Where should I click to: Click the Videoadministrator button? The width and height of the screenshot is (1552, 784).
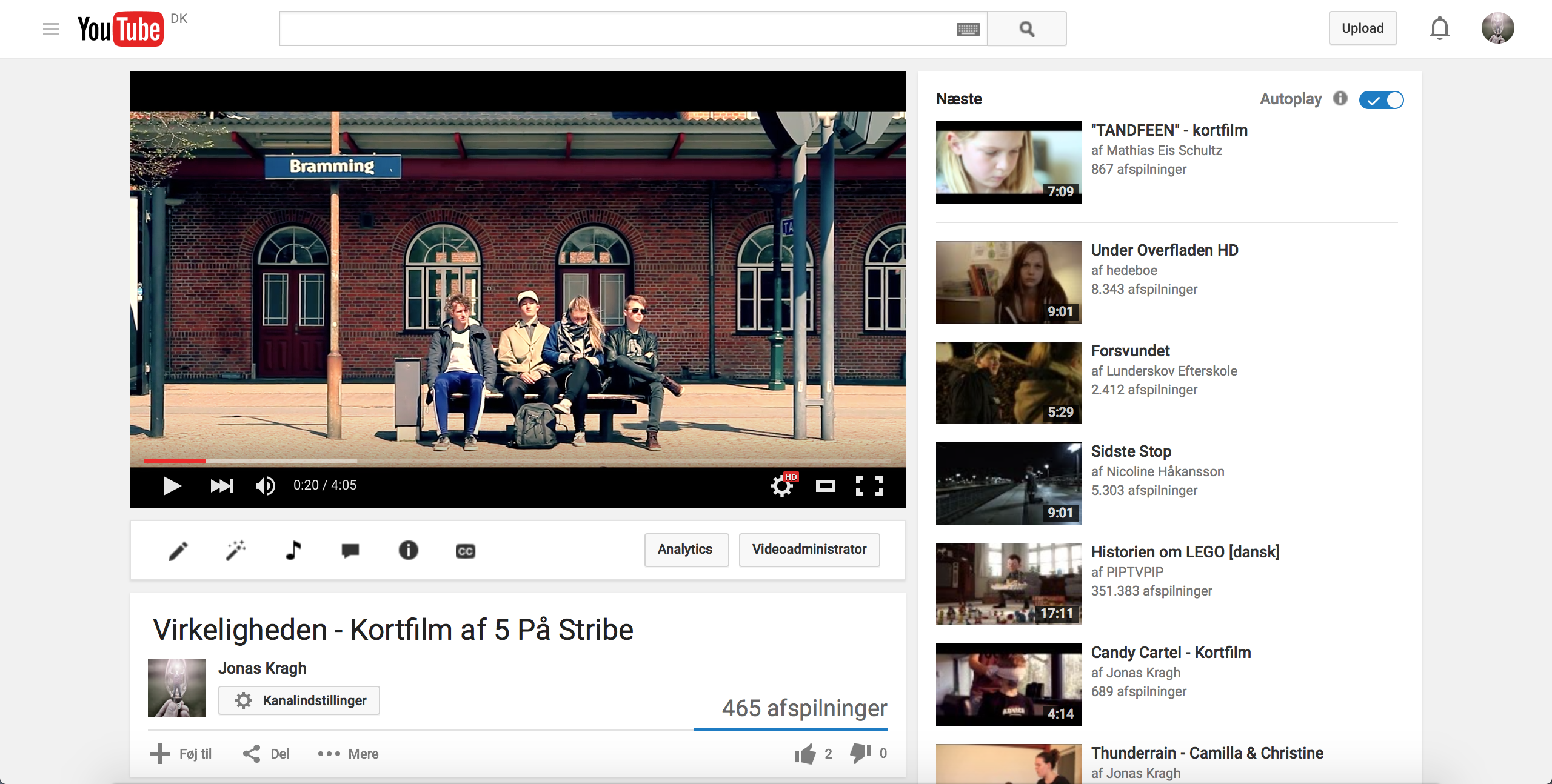tap(809, 550)
